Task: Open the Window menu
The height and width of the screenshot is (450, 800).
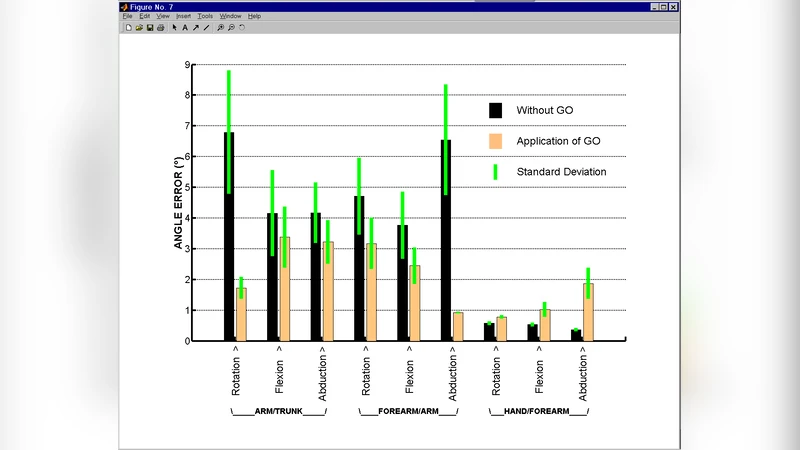Action: (230, 16)
